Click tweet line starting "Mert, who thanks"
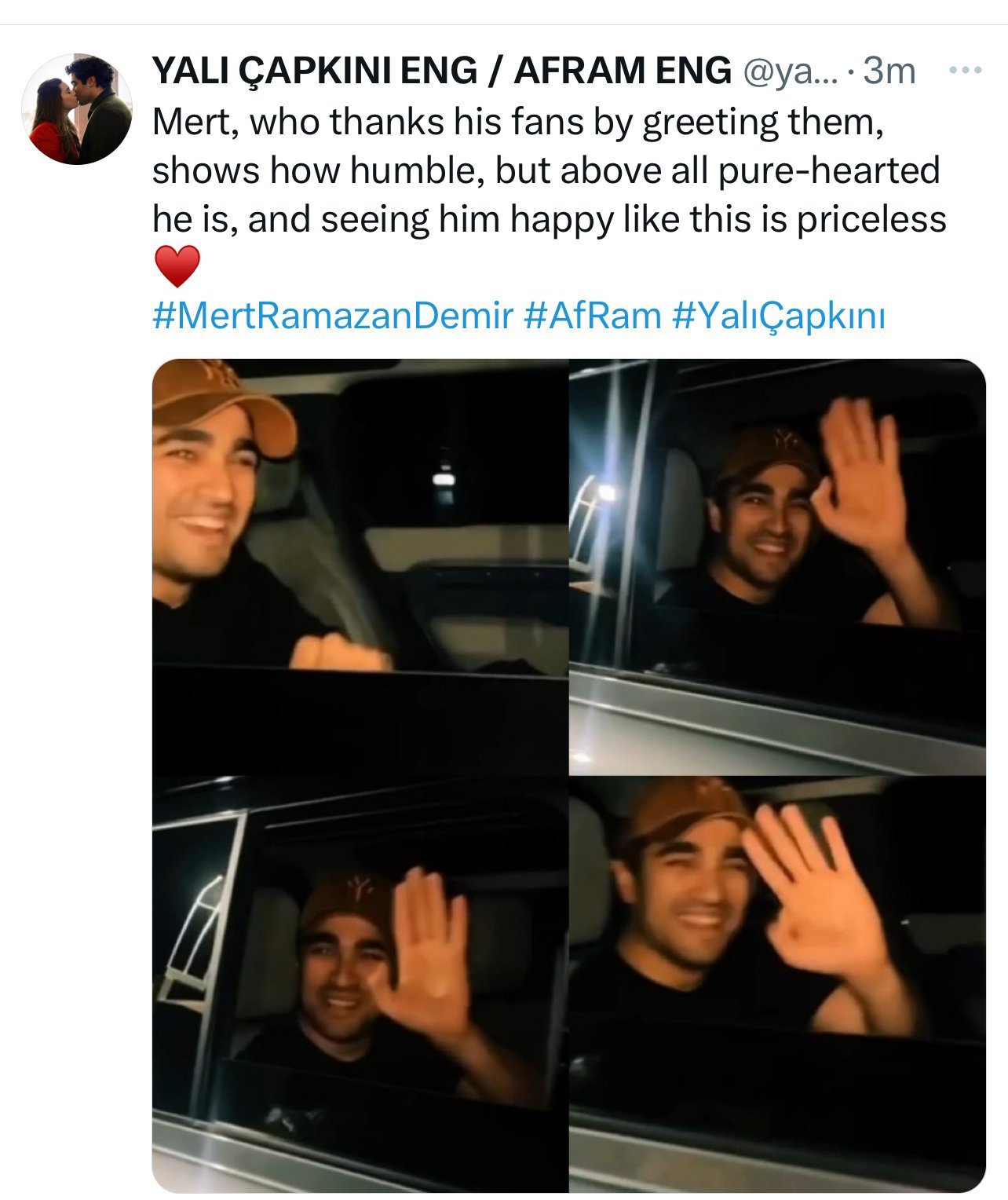 517,123
